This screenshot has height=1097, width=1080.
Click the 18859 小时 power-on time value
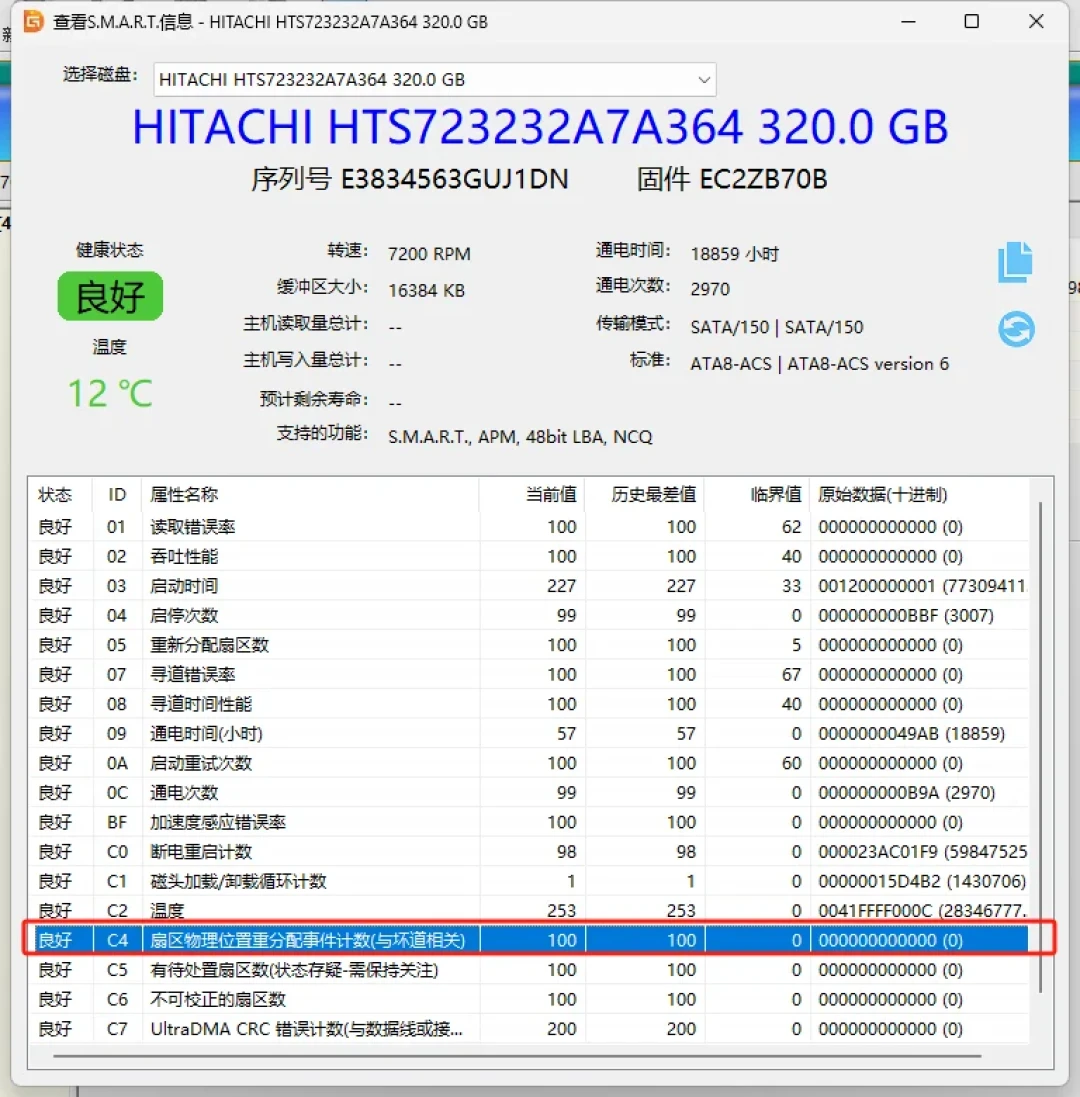pos(734,253)
